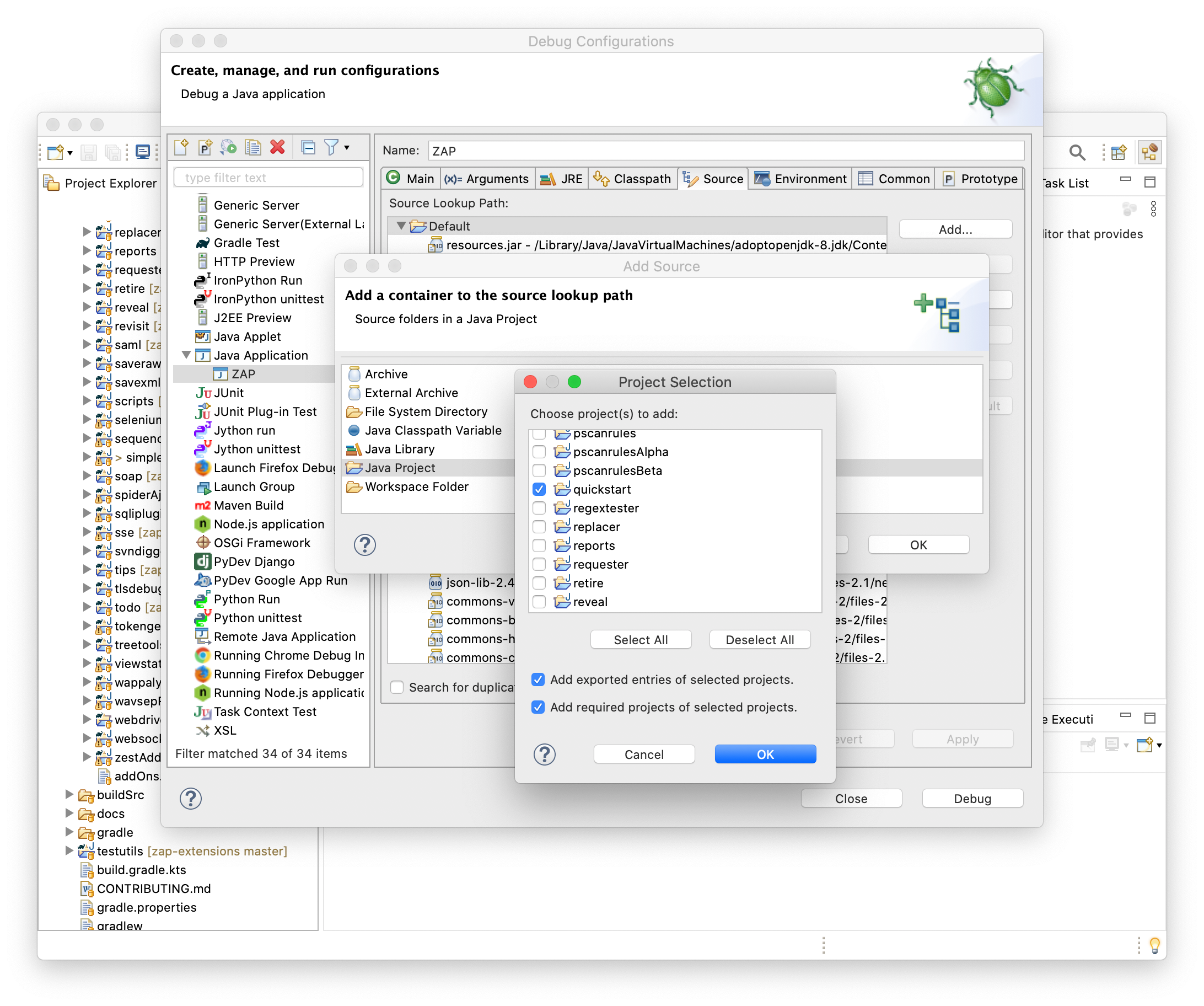The width and height of the screenshot is (1204, 1006).
Task: Open the search magnifier in Eclipse toolbar
Action: pos(1077,153)
